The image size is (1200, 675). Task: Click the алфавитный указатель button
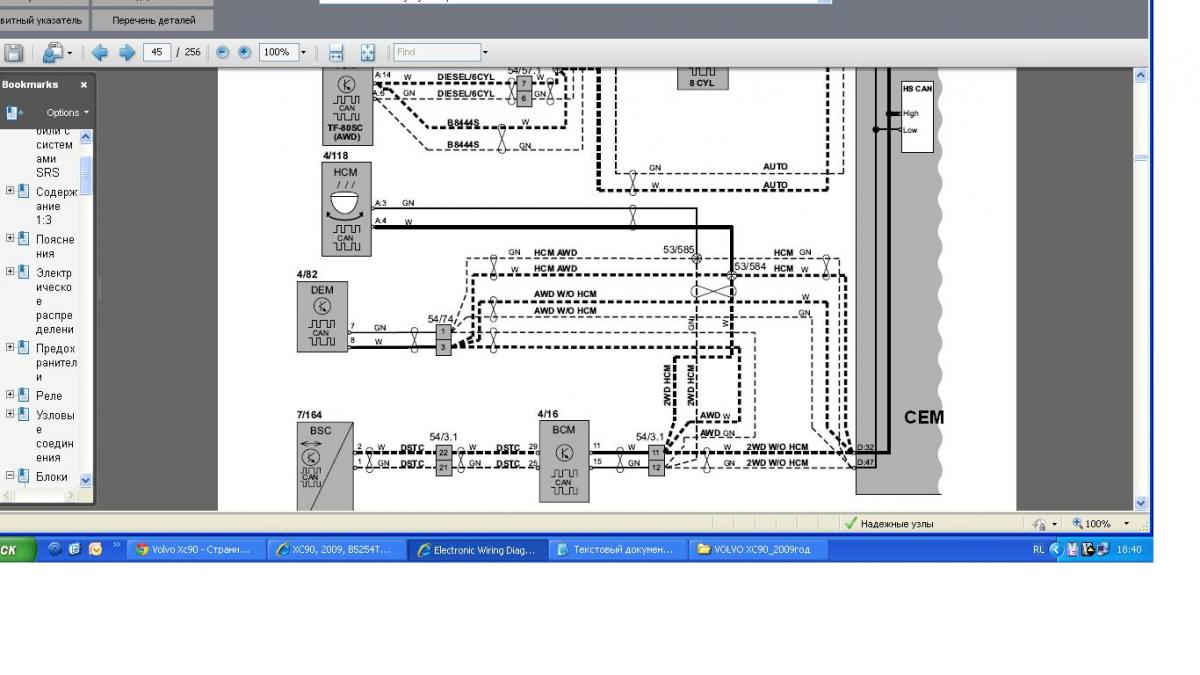point(44,20)
